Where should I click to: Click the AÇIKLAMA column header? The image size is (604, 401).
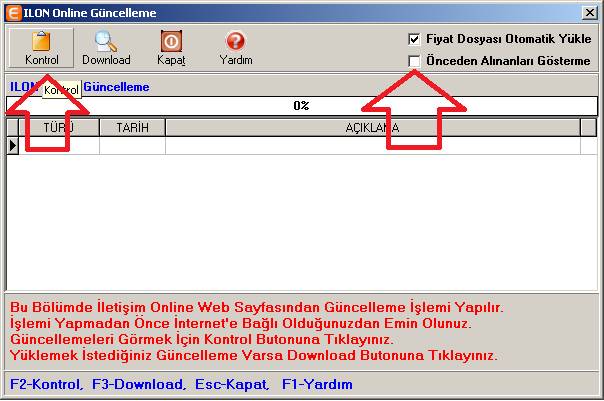click(x=373, y=128)
